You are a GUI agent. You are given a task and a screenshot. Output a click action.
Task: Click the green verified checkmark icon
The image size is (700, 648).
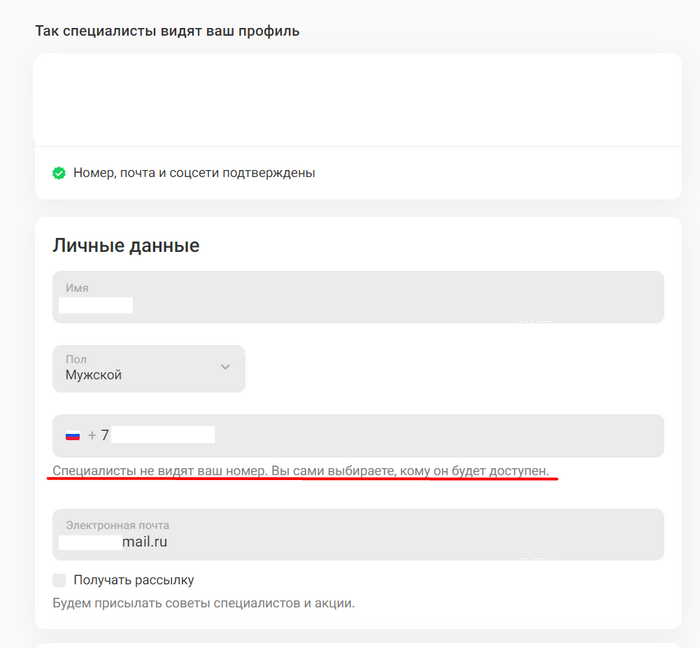click(x=59, y=173)
